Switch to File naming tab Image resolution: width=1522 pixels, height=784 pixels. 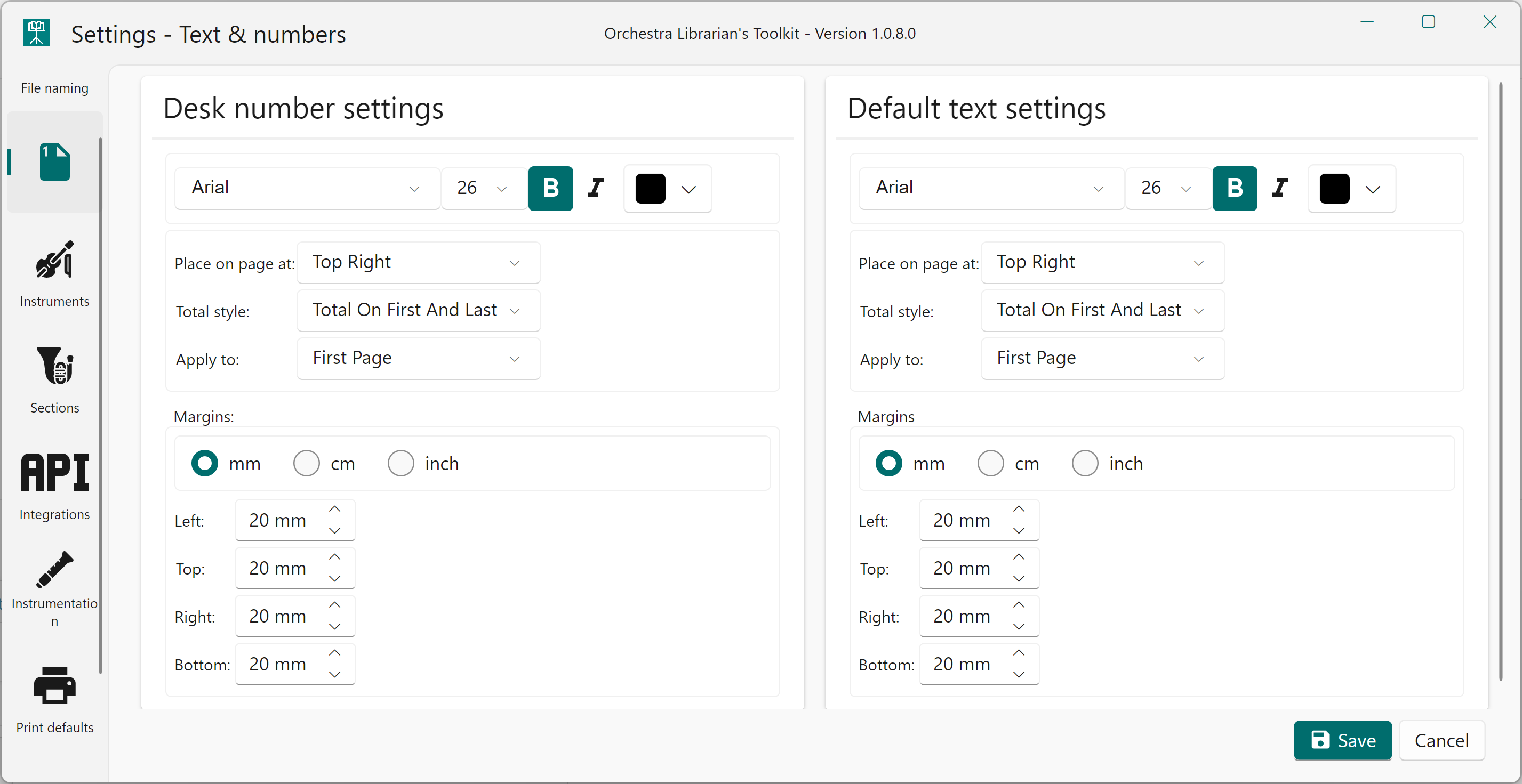pos(54,88)
